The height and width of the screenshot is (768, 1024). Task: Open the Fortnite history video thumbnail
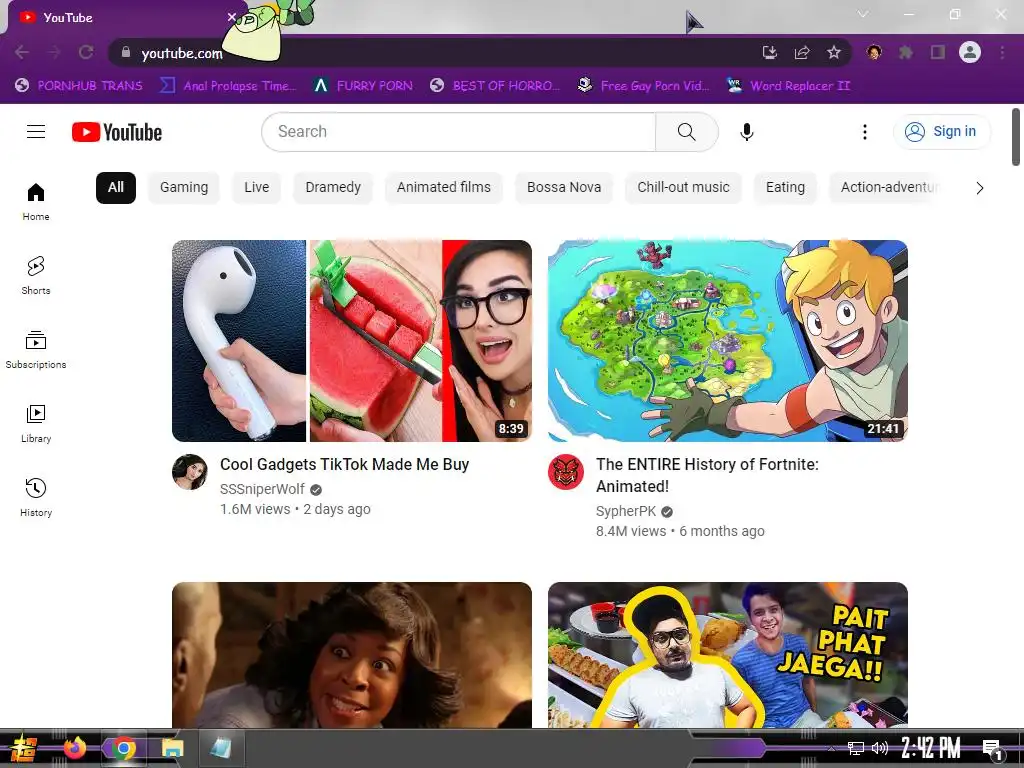(728, 341)
